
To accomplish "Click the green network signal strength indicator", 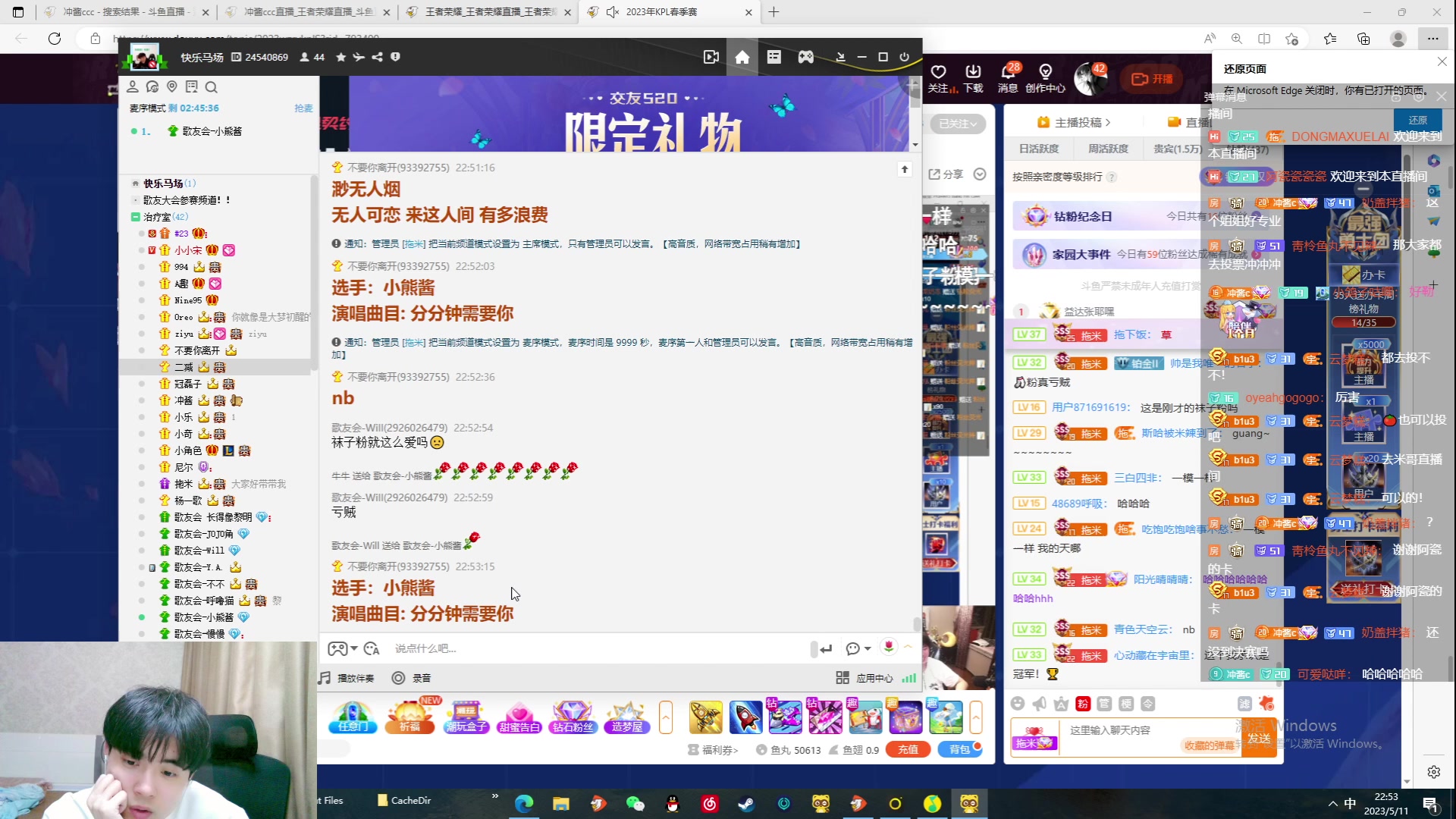I will [x=909, y=678].
